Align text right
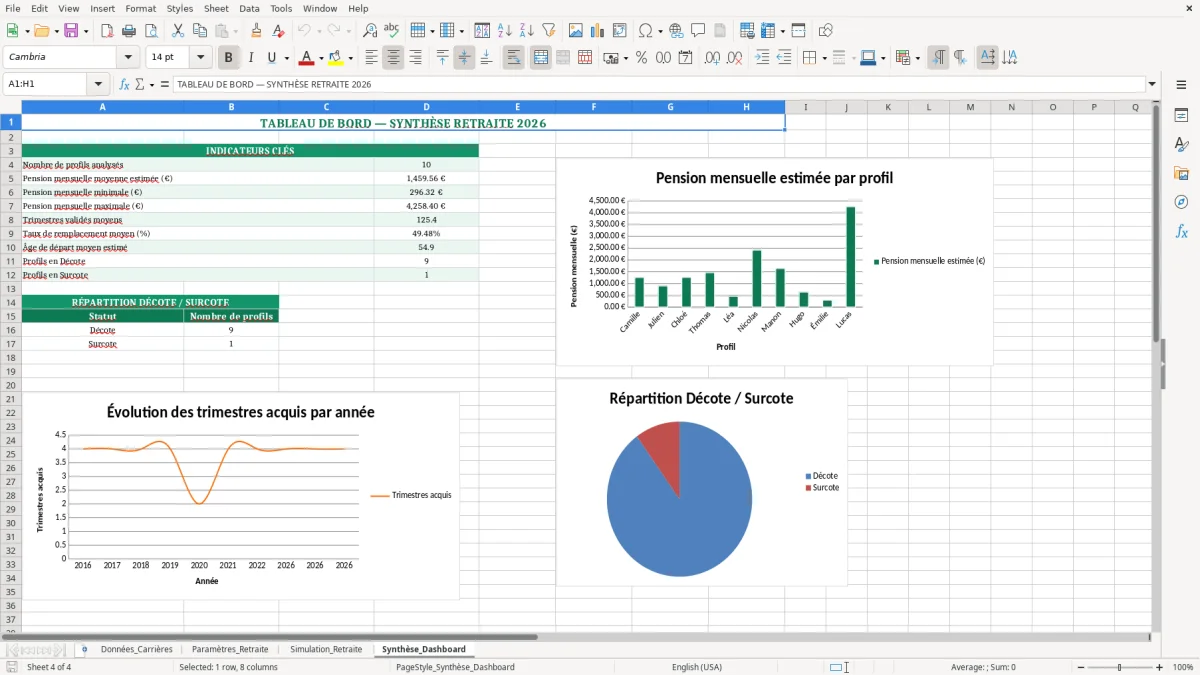Image resolution: width=1200 pixels, height=675 pixels. click(415, 58)
